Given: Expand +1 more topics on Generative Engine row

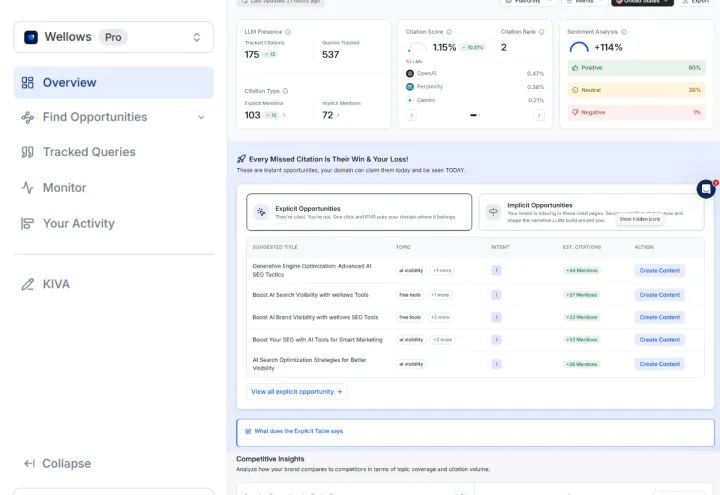Looking at the screenshot, I should [x=442, y=271].
